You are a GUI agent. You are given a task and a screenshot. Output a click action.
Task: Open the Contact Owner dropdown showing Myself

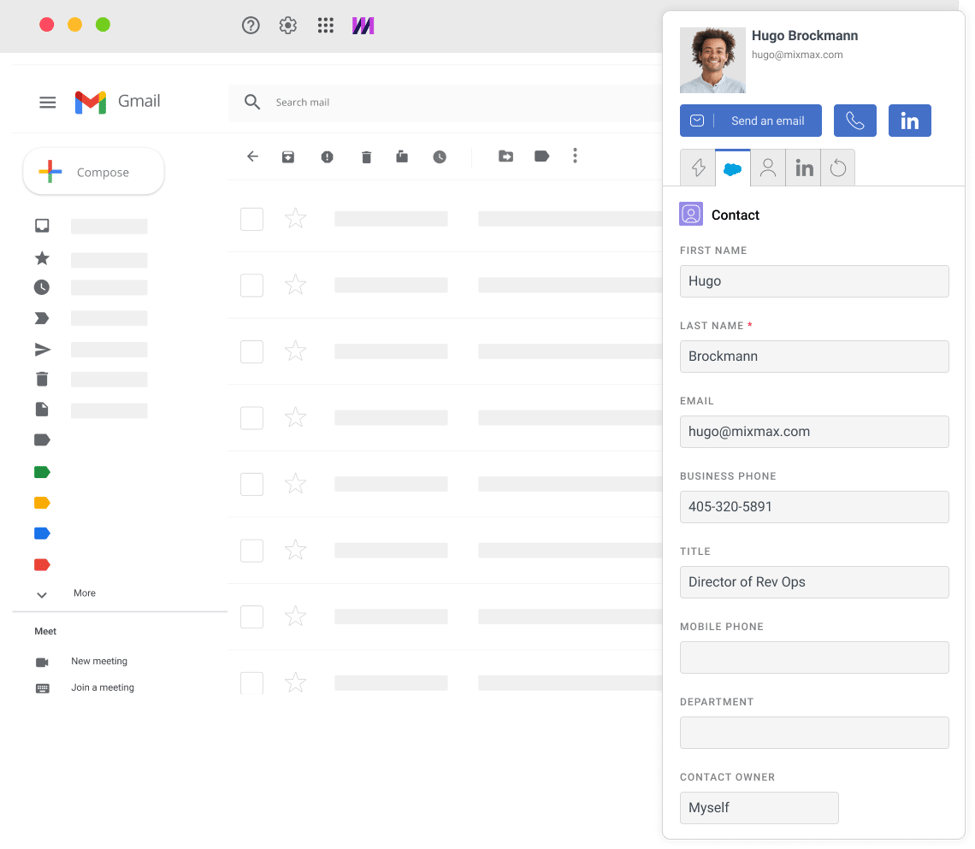pyautogui.click(x=758, y=807)
